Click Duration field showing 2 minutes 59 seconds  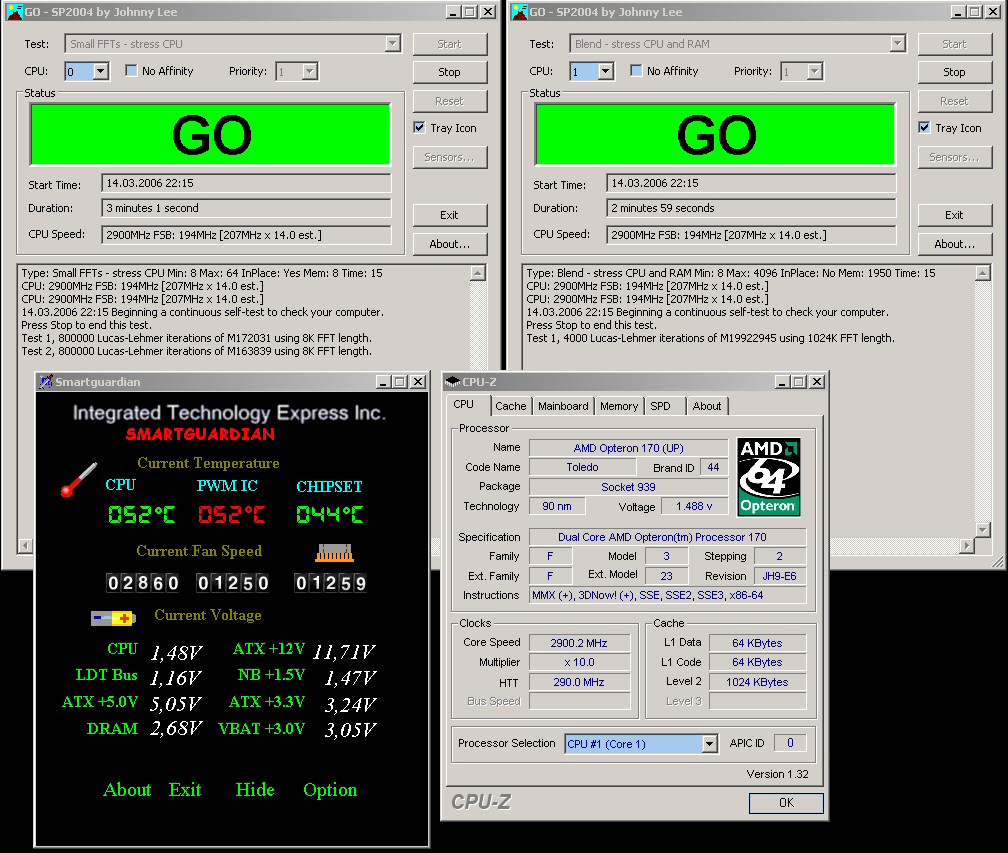point(751,208)
